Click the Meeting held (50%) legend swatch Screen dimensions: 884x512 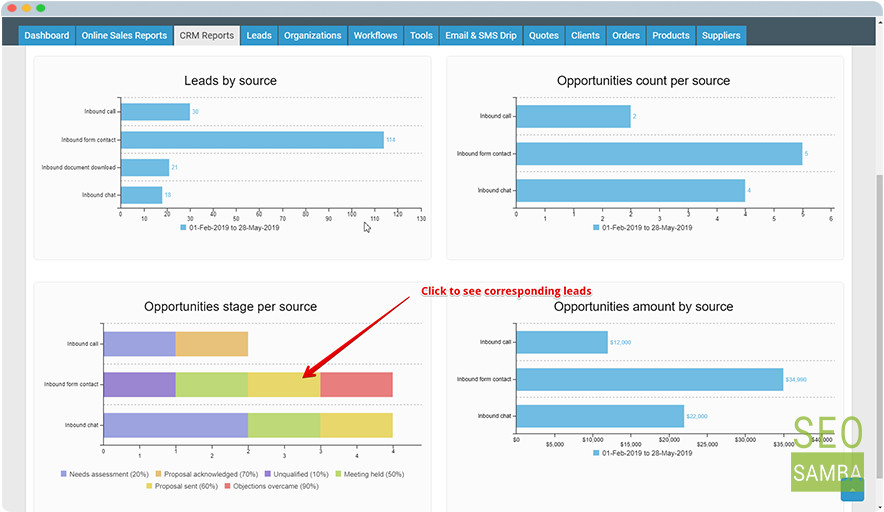click(338, 474)
